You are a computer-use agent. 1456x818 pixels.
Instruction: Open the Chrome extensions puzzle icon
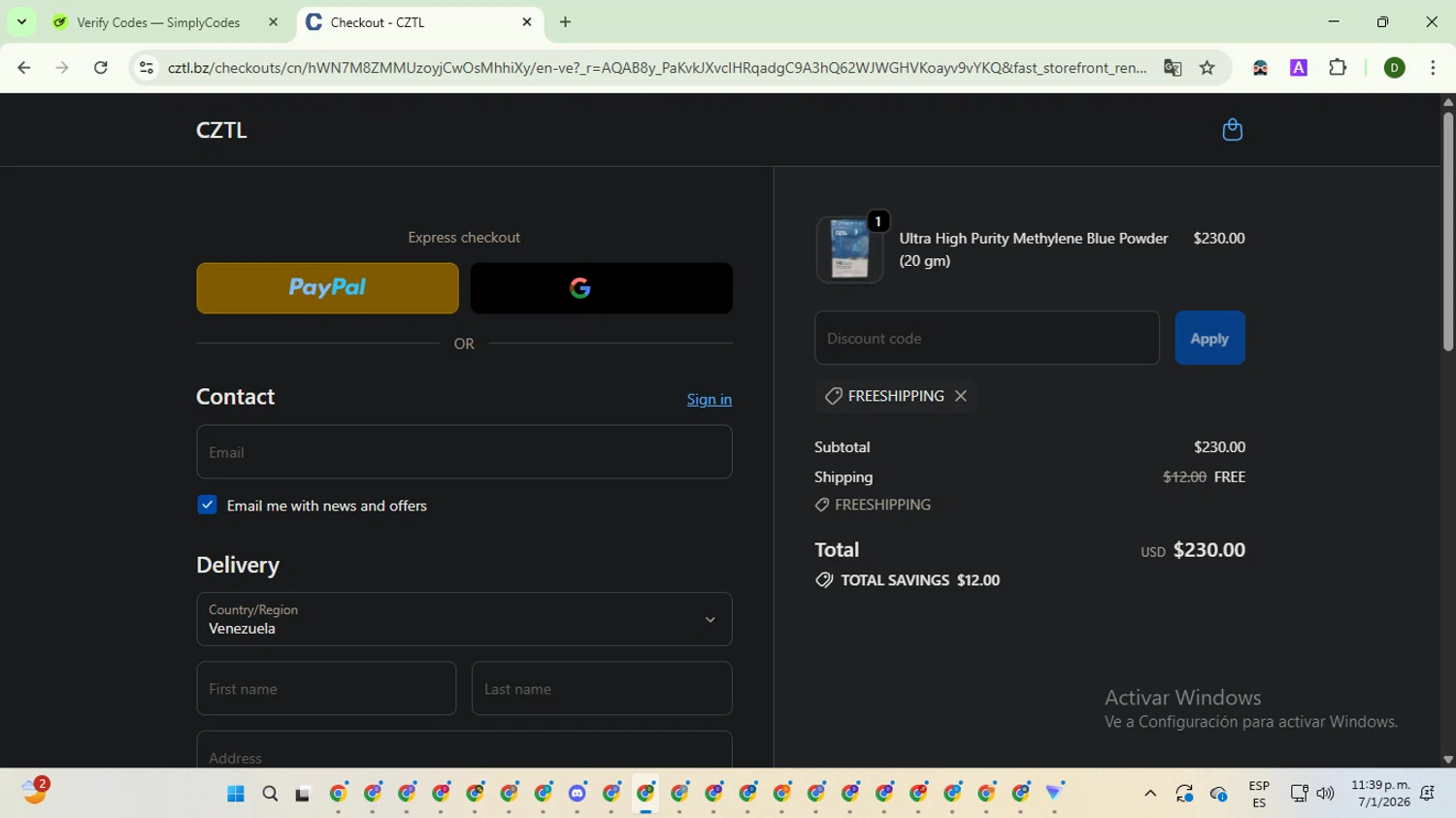pyautogui.click(x=1338, y=68)
